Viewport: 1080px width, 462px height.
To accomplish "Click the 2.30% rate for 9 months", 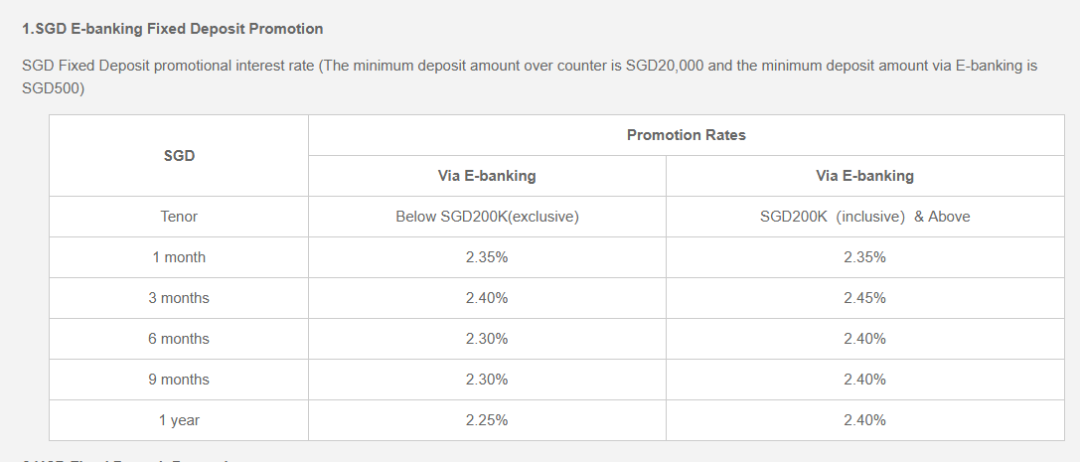I will coord(487,379).
